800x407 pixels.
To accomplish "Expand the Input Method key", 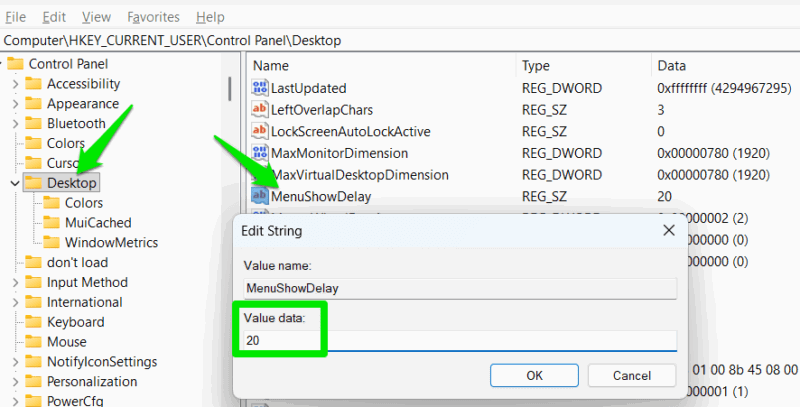I will pyautogui.click(x=15, y=282).
